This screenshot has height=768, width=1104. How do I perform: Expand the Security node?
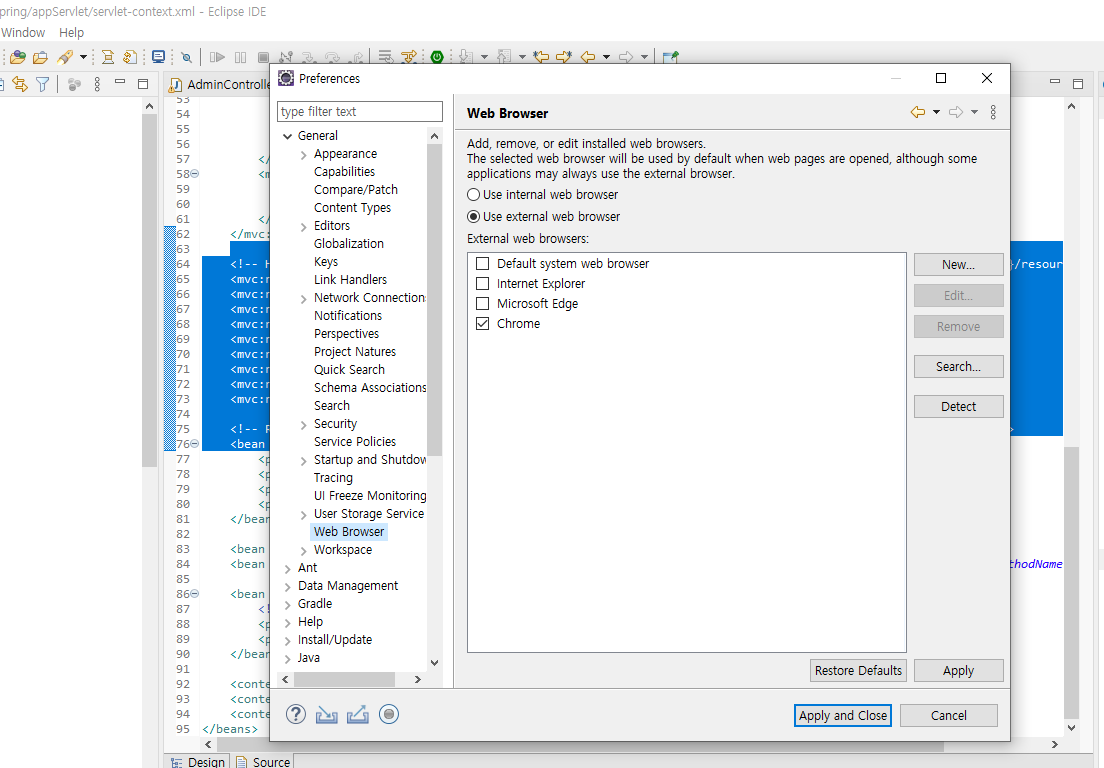point(303,424)
